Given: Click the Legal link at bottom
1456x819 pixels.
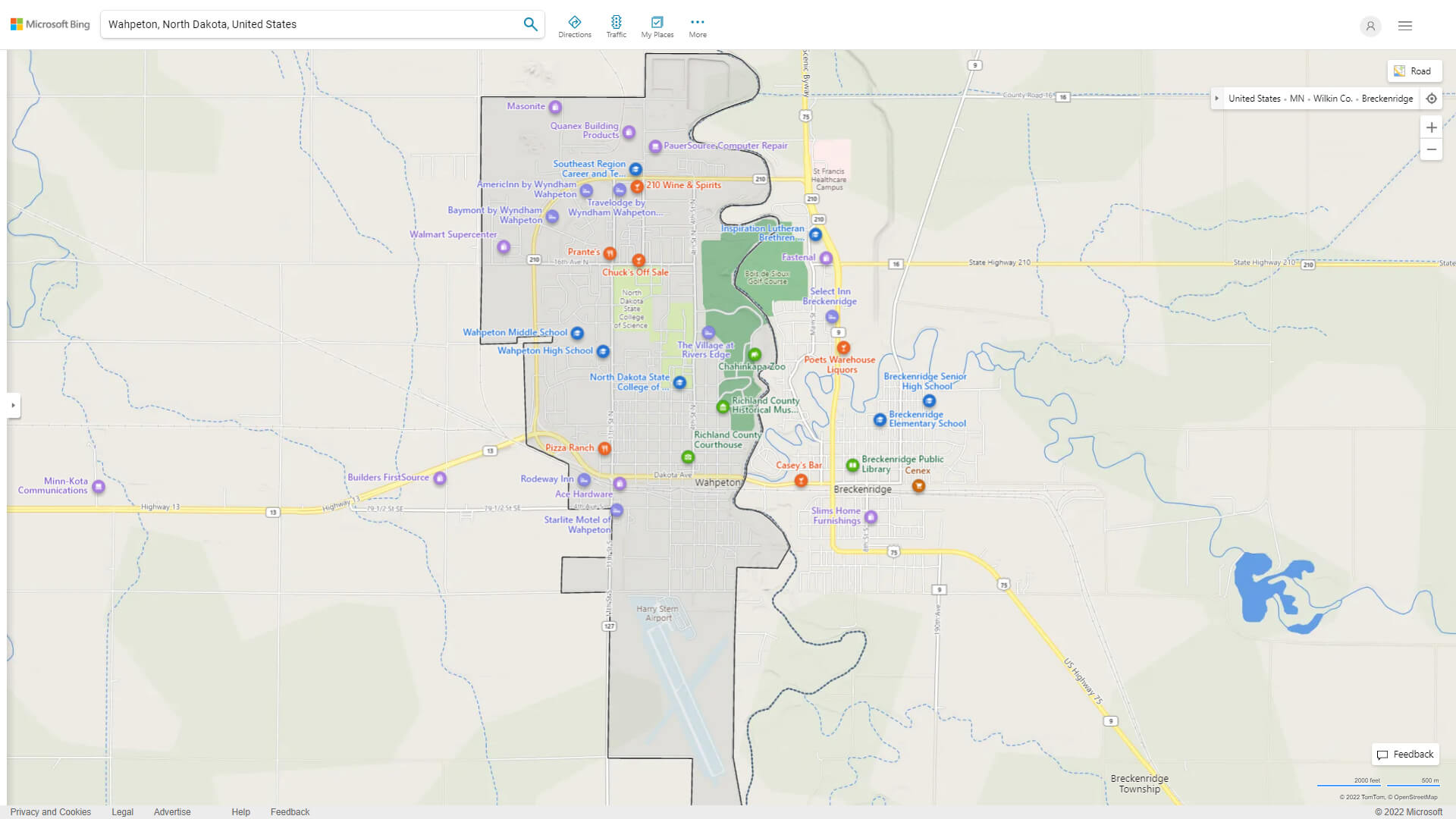Looking at the screenshot, I should pos(121,811).
